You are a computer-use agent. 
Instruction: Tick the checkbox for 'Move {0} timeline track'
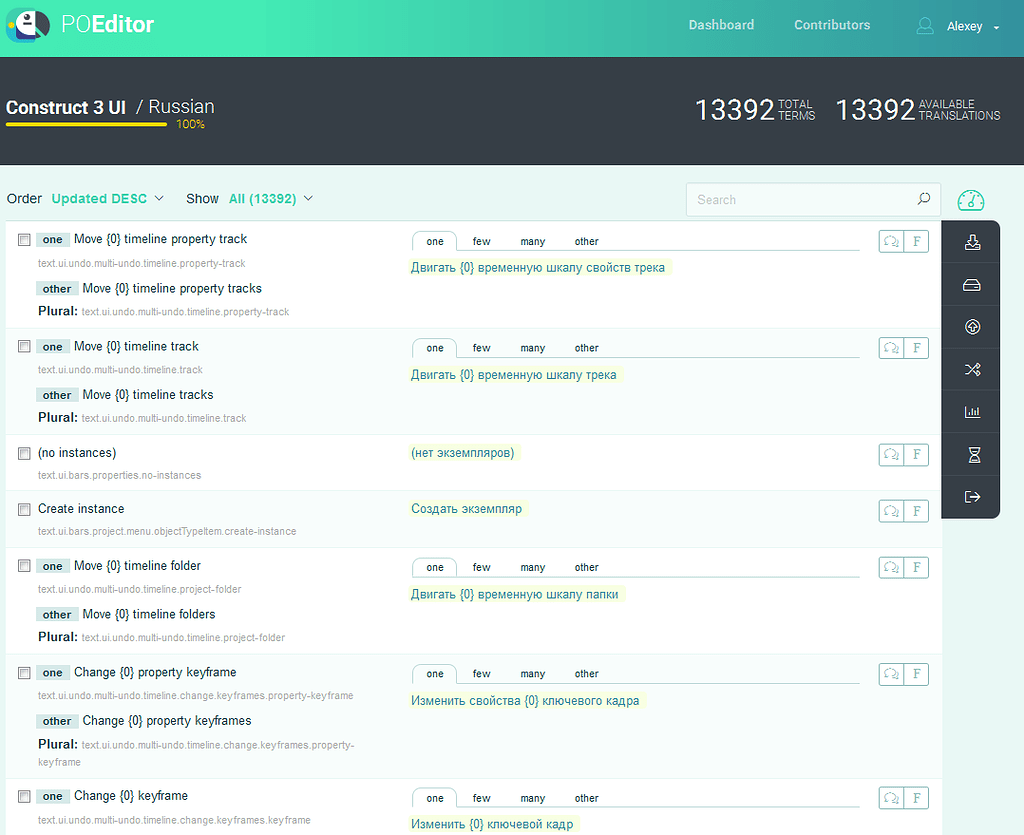point(24,345)
